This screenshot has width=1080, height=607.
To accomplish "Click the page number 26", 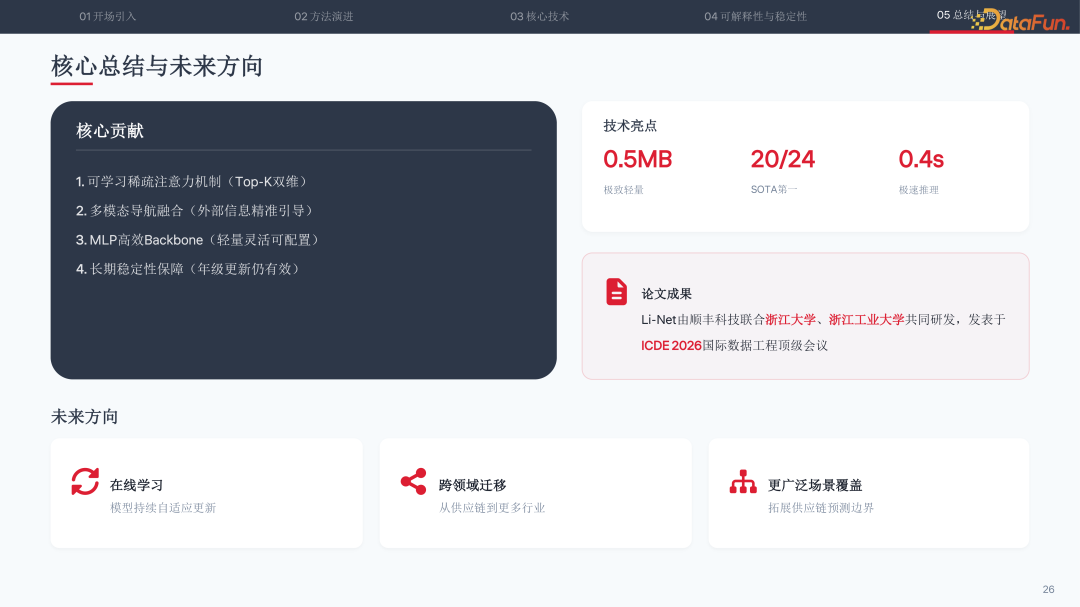I will (1048, 589).
